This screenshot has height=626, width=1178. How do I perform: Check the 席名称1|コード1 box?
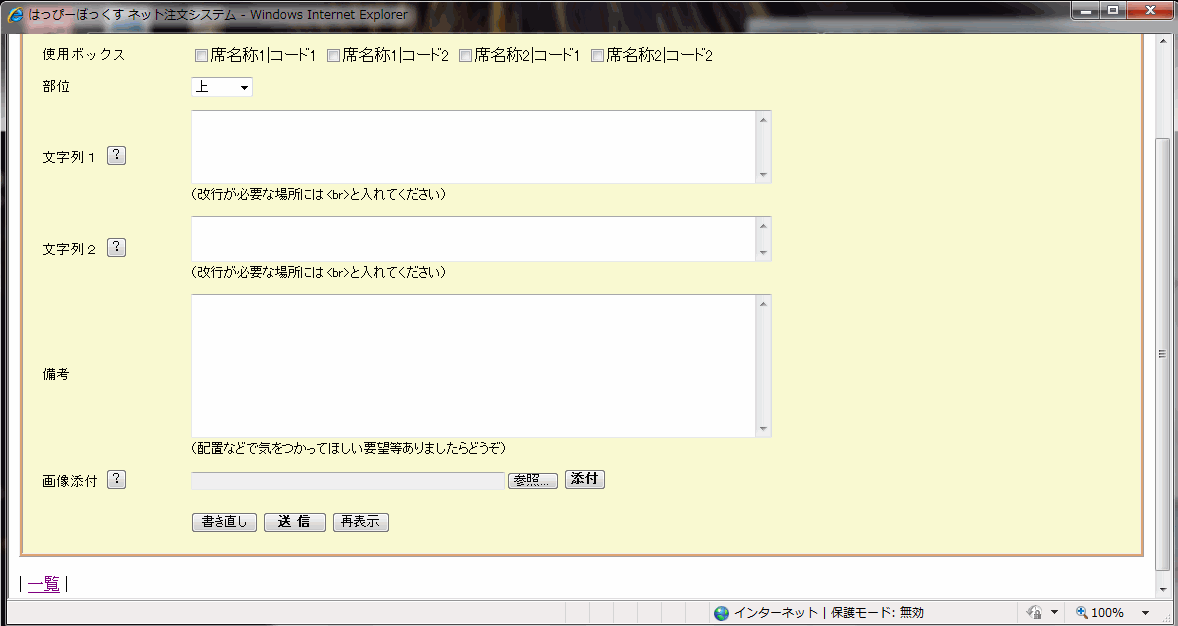click(x=201, y=56)
